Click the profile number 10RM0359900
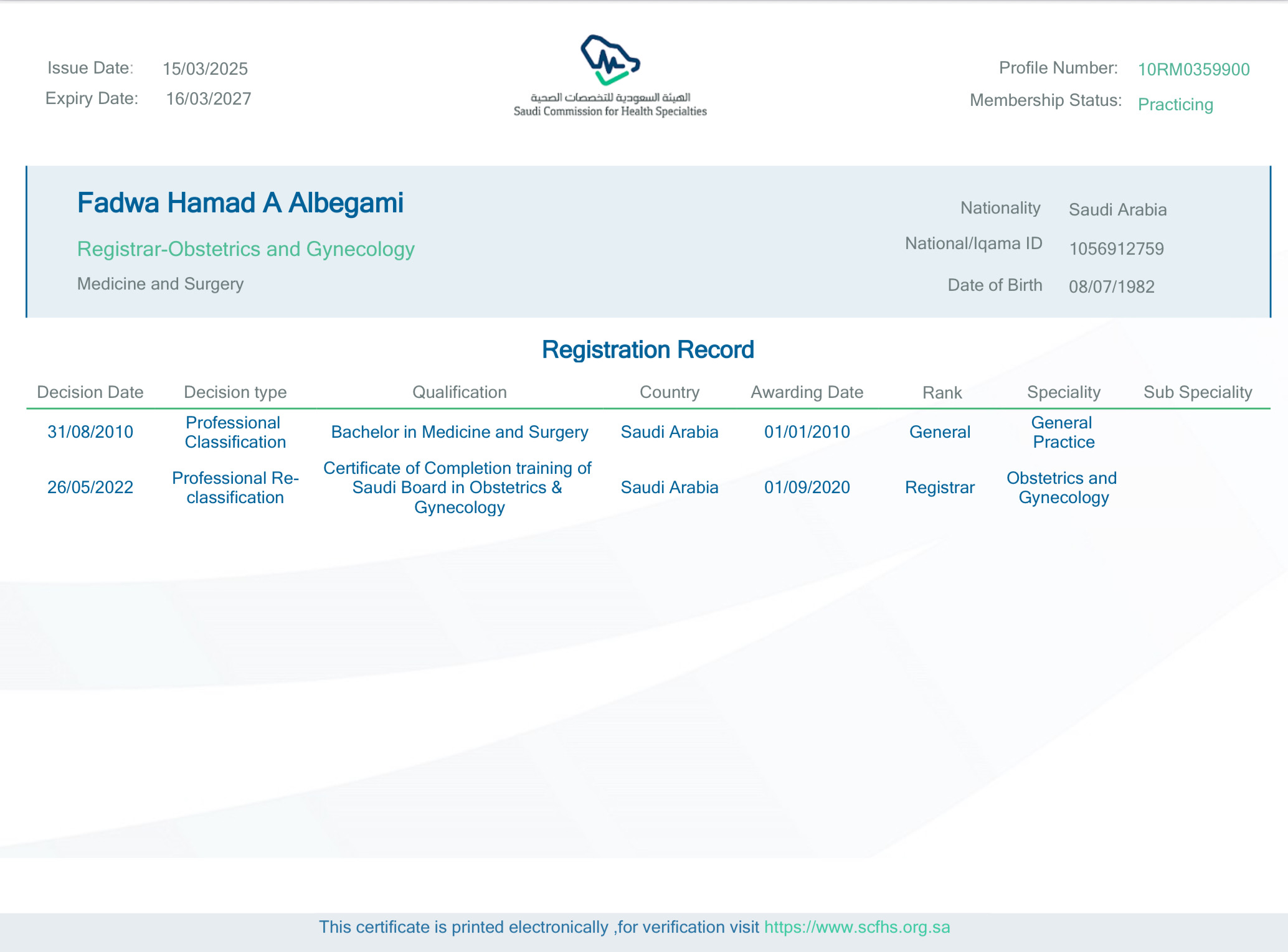This screenshot has height=952, width=1288. (1193, 69)
